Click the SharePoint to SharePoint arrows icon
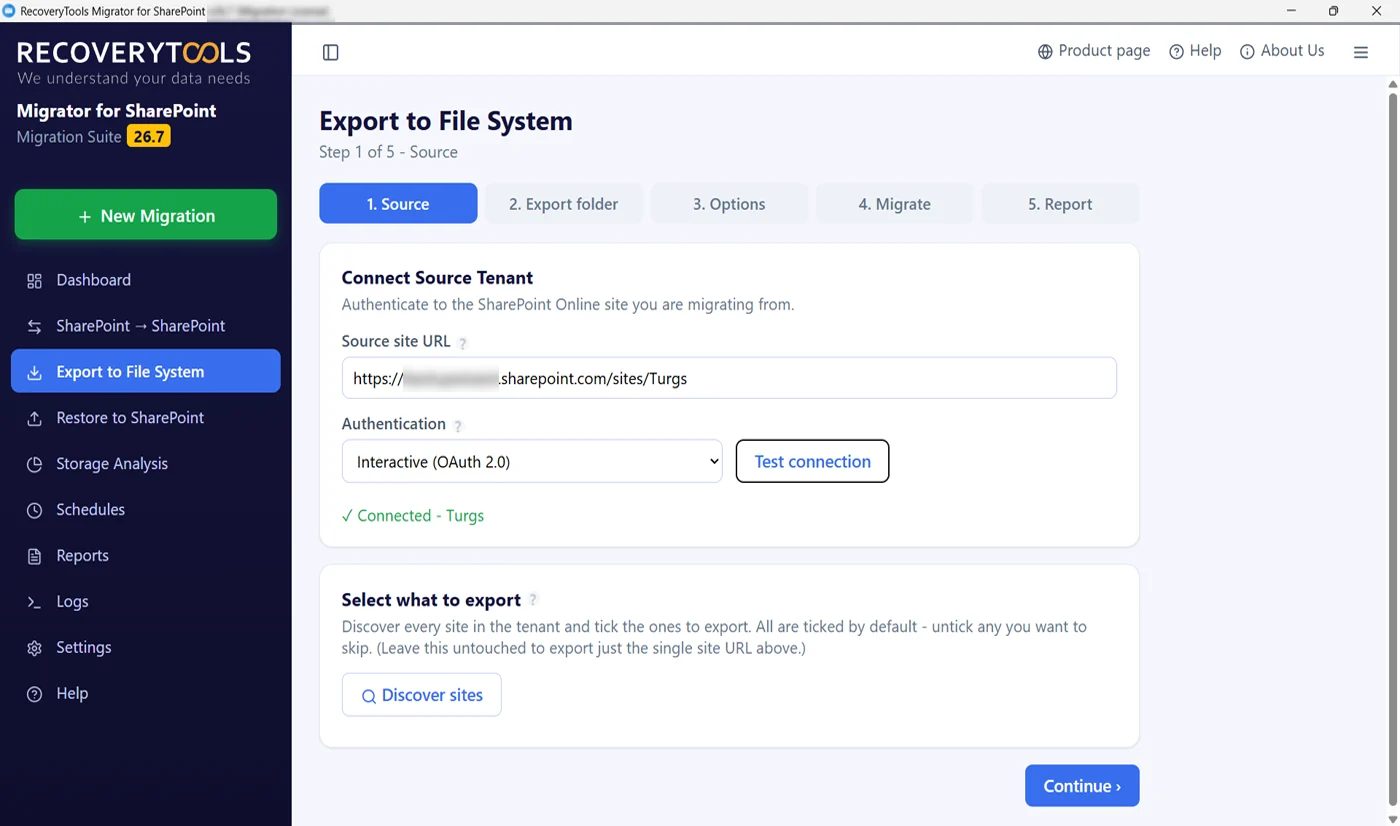1400x826 pixels. tap(35, 327)
